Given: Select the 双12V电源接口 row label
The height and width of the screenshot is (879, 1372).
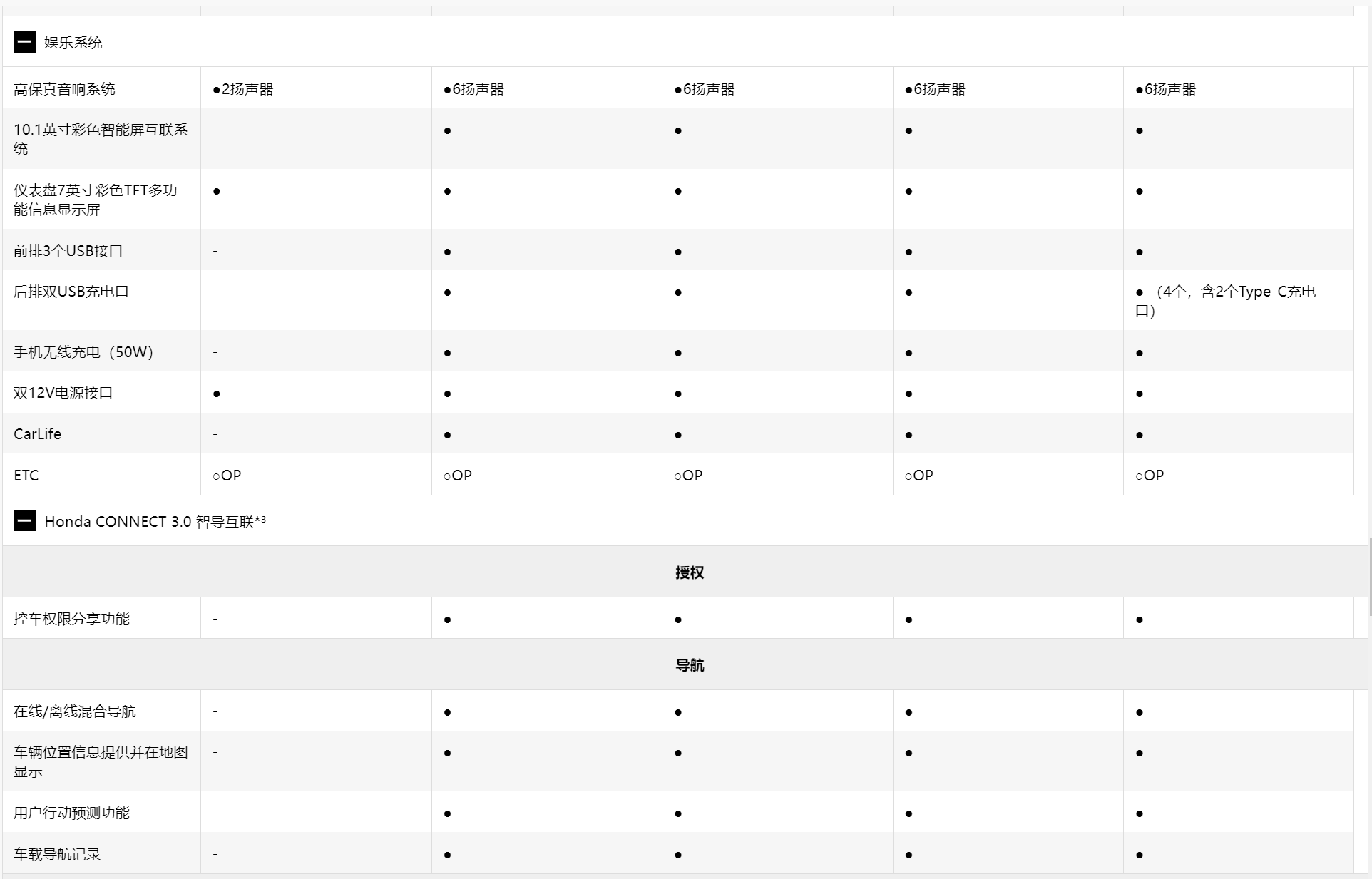Looking at the screenshot, I should point(63,393).
